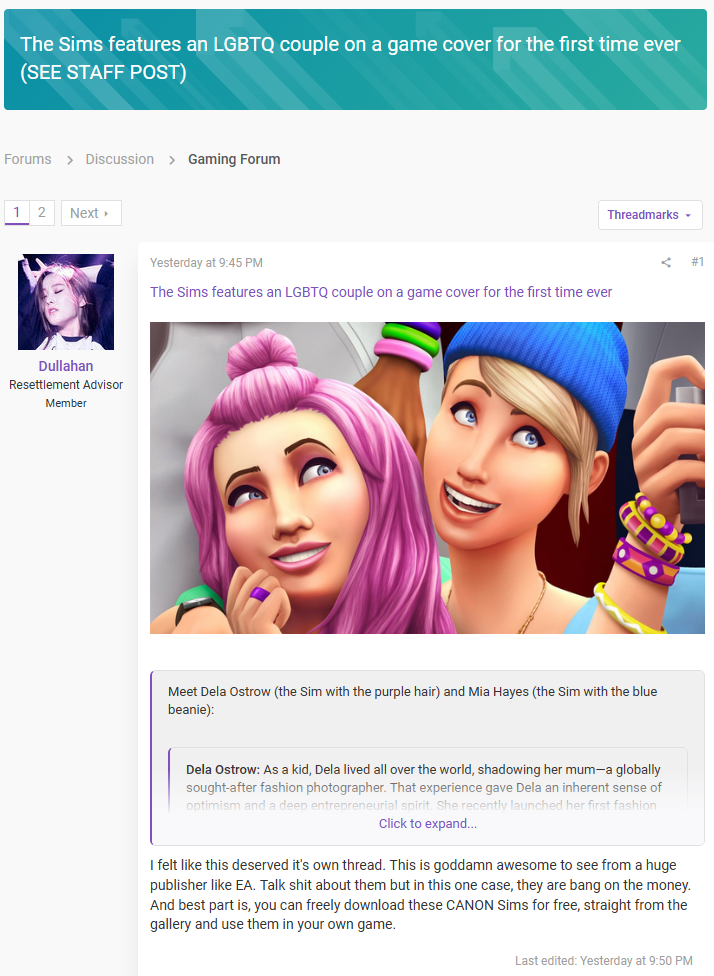714x976 pixels.
Task: Click the 'Resettlement Advisor' user title
Action: pos(66,385)
